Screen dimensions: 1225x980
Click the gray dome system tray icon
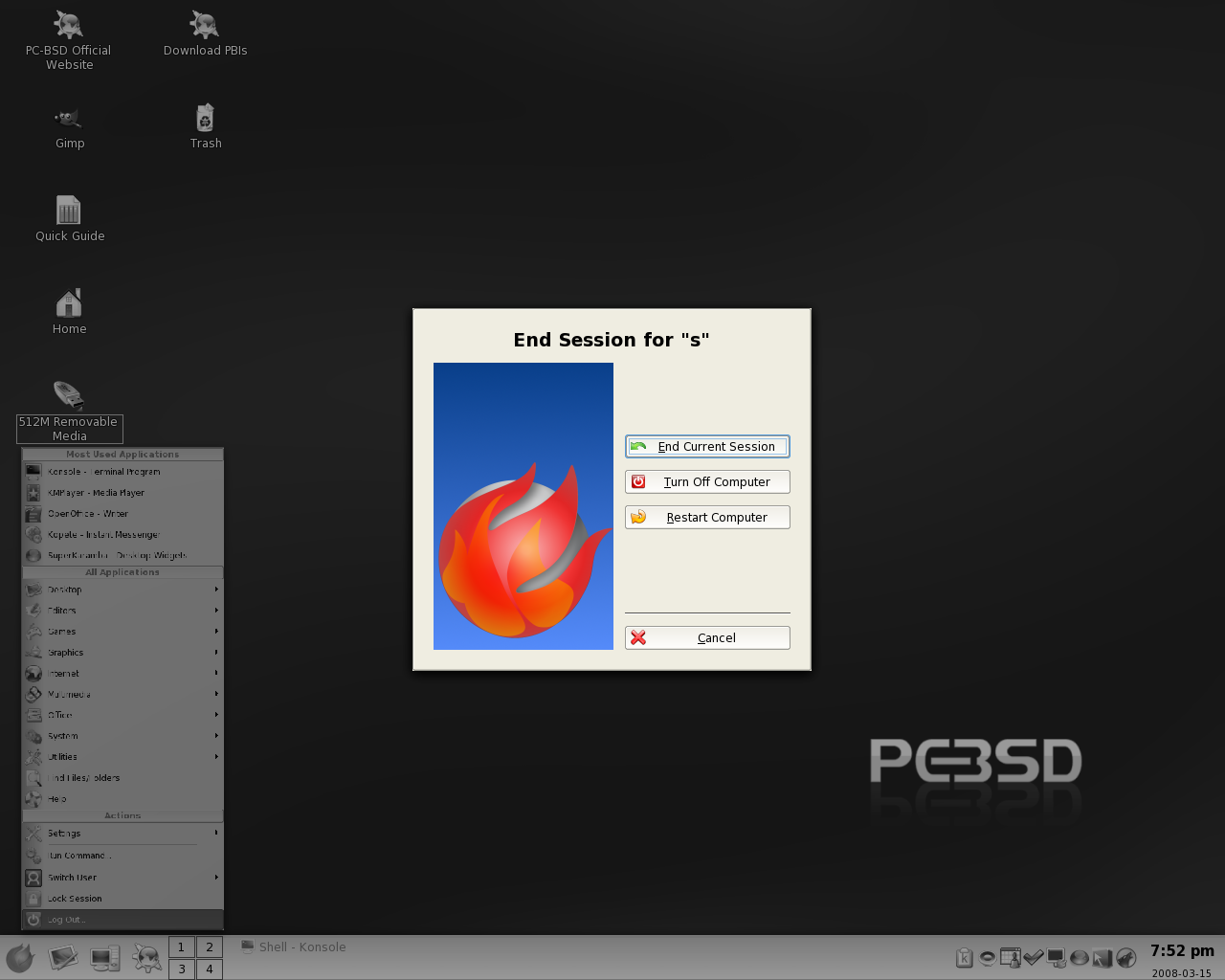point(1080,957)
